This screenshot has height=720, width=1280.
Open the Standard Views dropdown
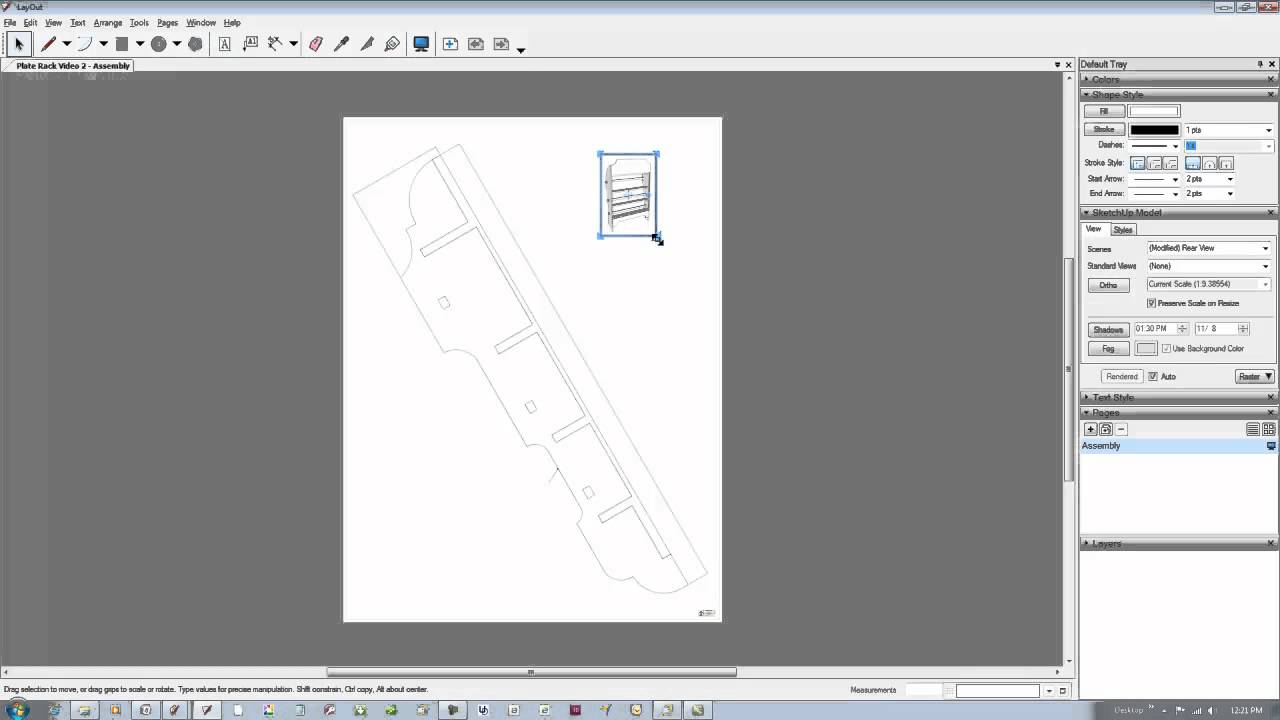tap(1208, 266)
